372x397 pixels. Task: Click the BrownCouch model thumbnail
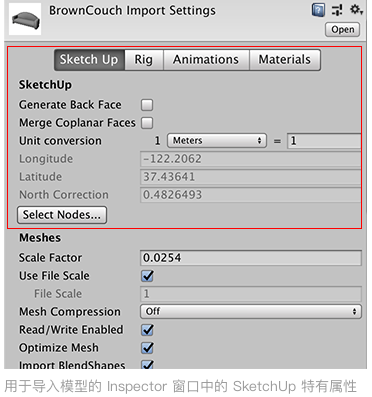coord(25,19)
